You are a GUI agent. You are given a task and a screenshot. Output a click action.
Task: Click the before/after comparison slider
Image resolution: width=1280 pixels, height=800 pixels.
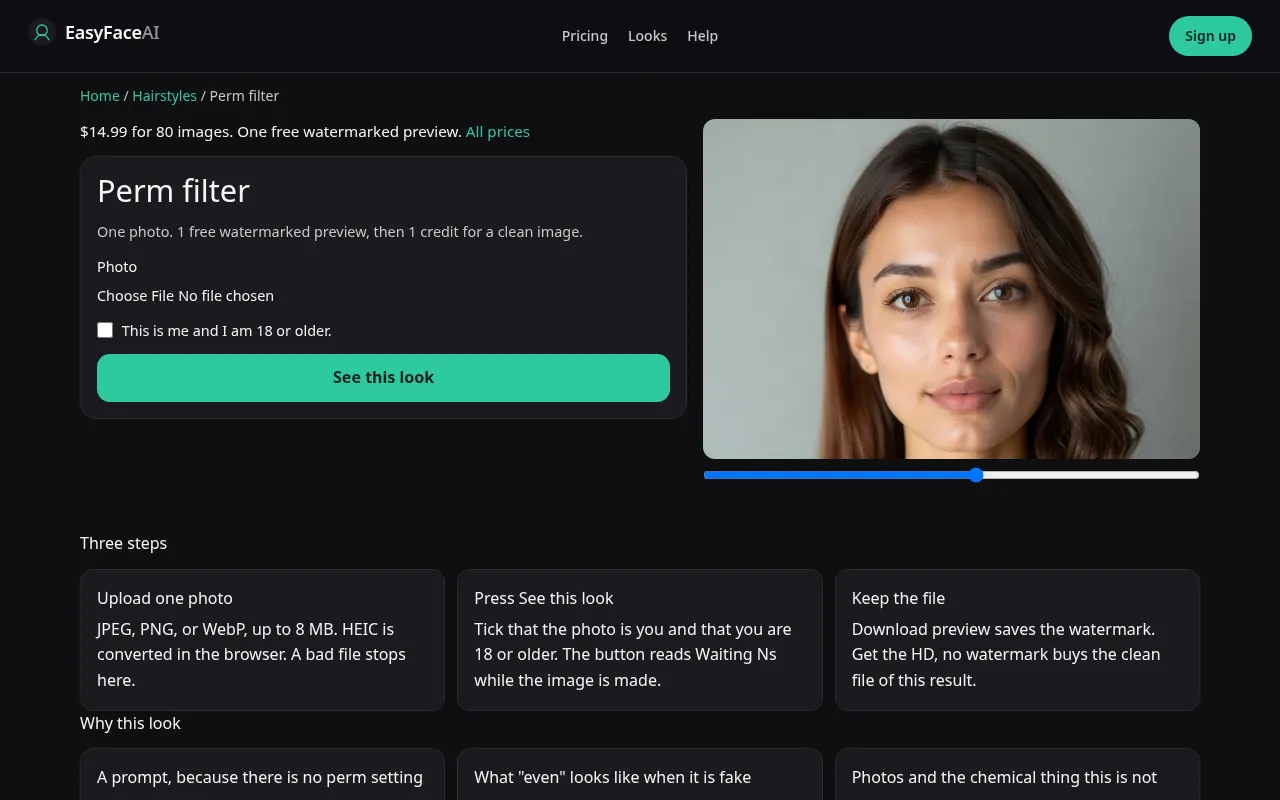point(951,475)
